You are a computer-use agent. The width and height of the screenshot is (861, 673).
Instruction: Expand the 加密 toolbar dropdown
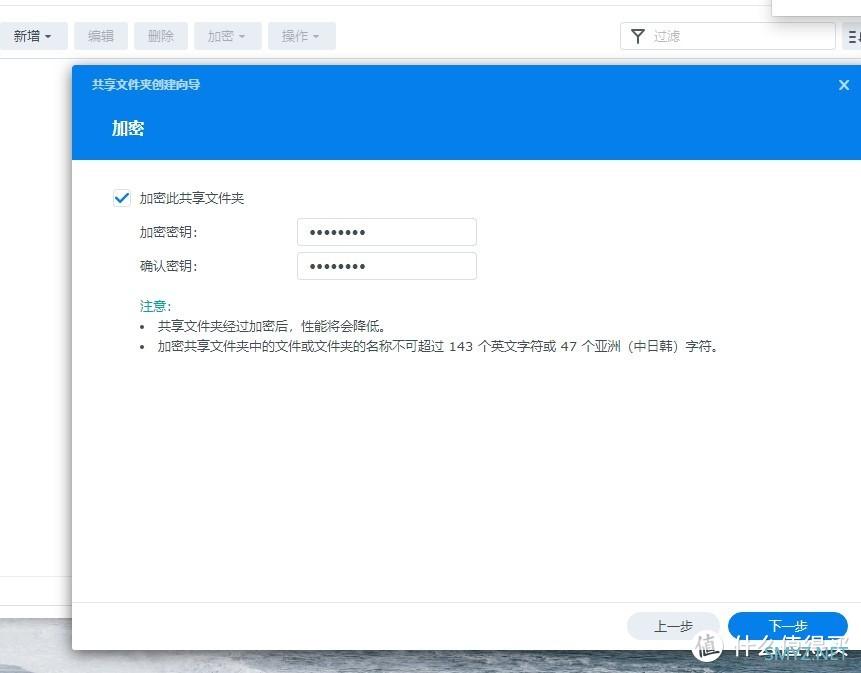click(x=227, y=36)
